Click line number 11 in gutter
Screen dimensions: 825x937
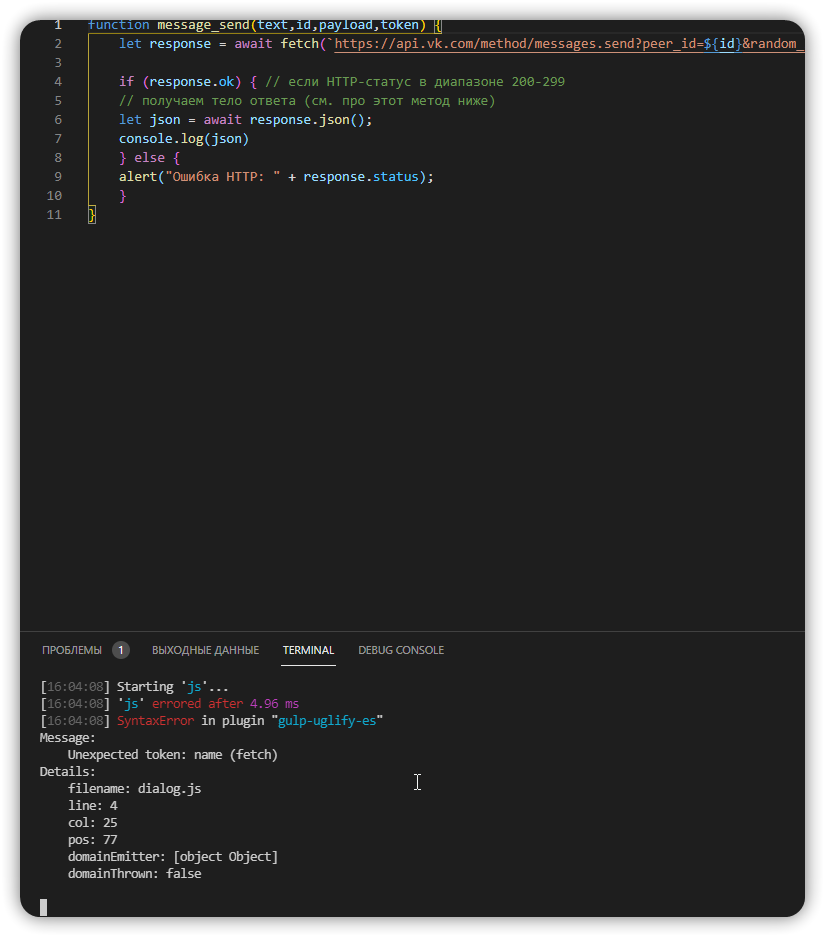pos(54,215)
